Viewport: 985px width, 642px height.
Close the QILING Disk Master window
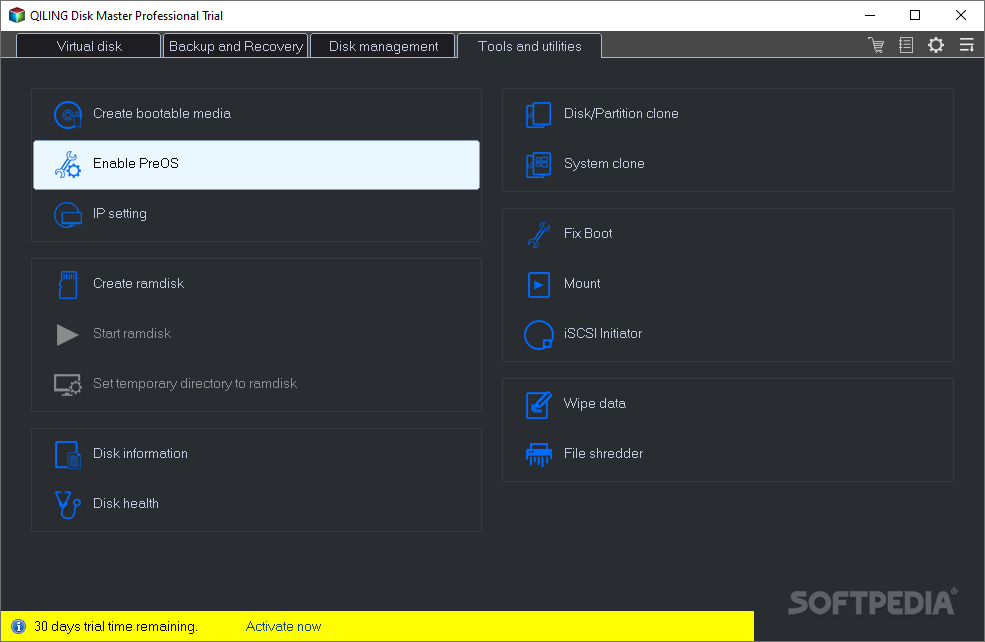[961, 15]
